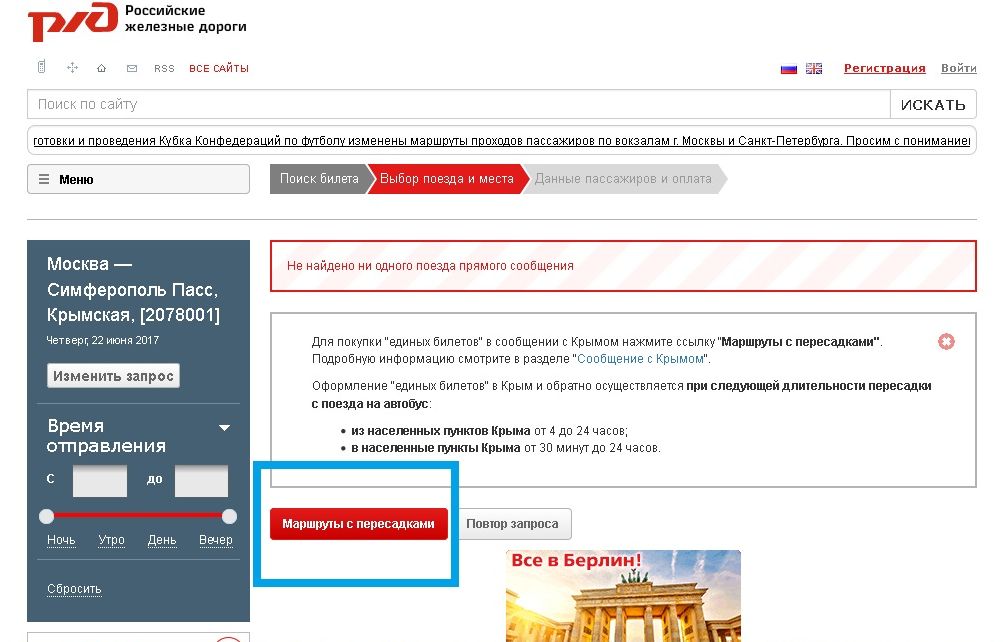Click the site map arrows icon
This screenshot has height=642, width=1003.
(x=72, y=68)
